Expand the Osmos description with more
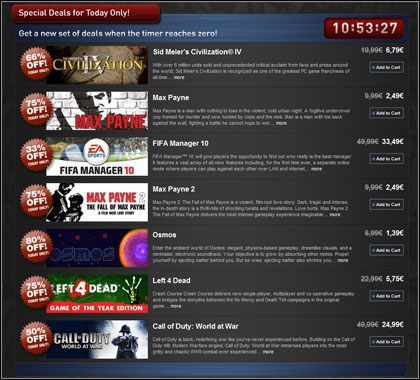 coord(343,260)
